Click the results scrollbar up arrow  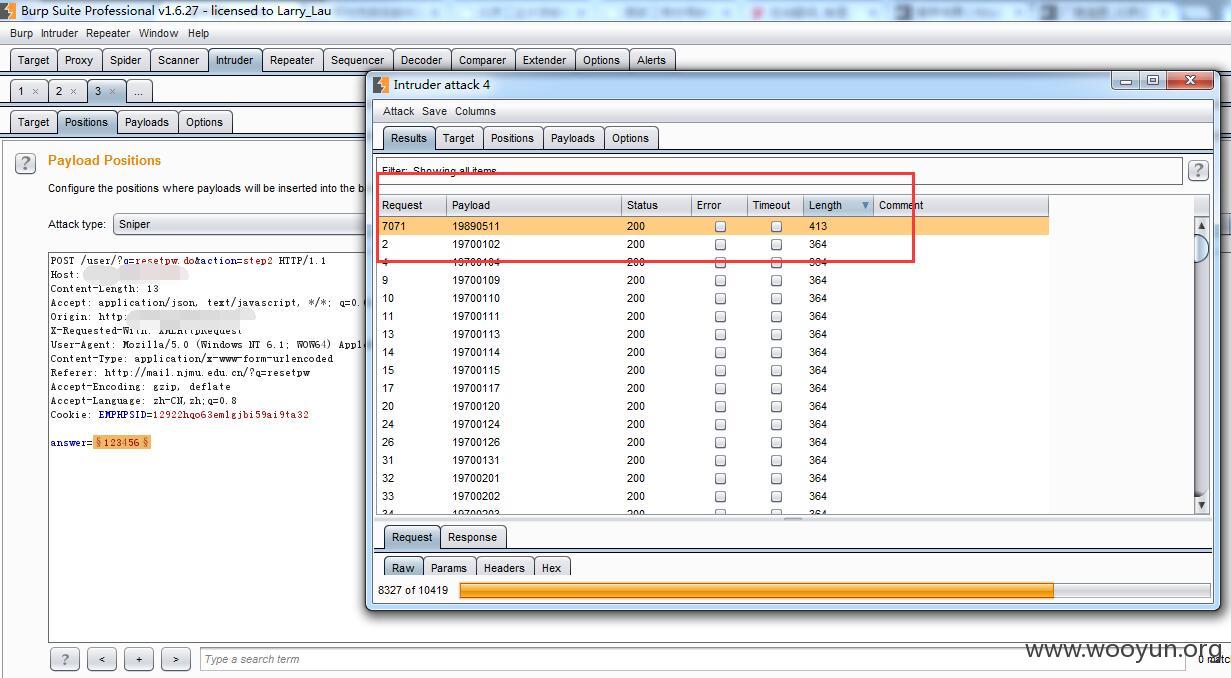click(1202, 226)
